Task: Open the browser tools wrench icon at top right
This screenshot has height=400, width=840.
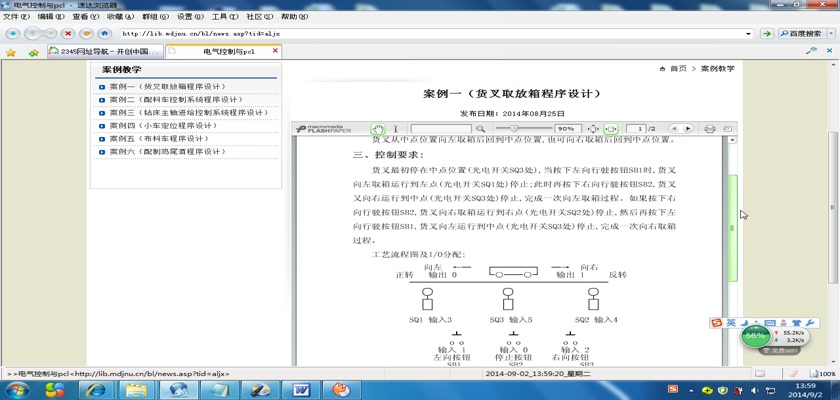Action: (812, 50)
